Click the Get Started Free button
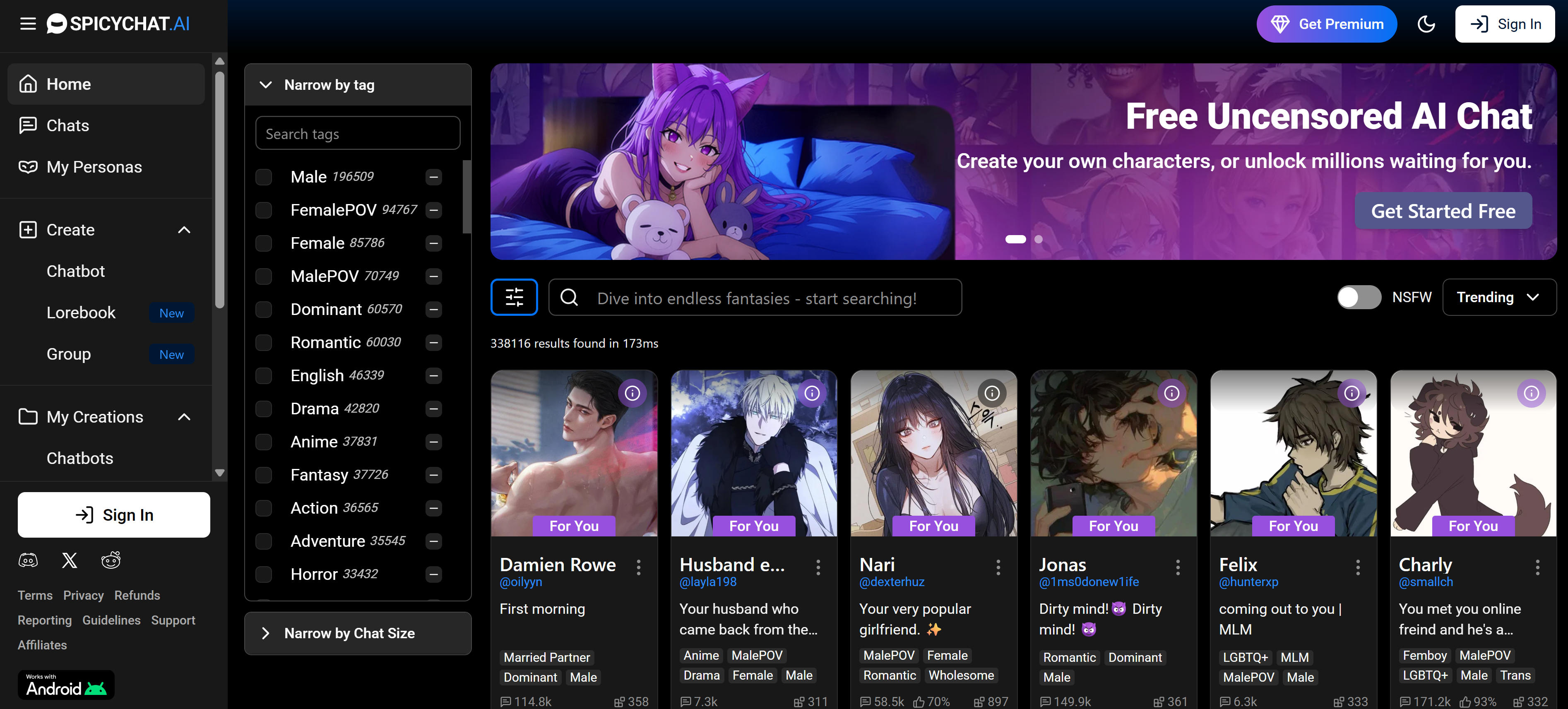Image resolution: width=1568 pixels, height=709 pixels. 1443,211
